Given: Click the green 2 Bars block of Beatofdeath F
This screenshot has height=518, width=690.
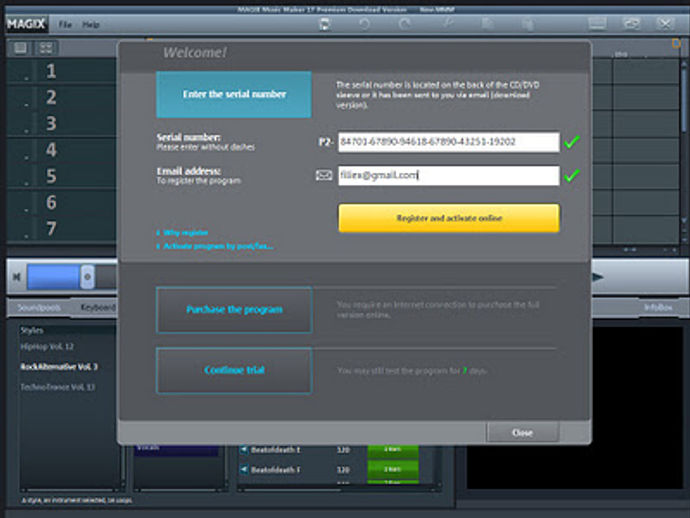Looking at the screenshot, I should coord(393,469).
